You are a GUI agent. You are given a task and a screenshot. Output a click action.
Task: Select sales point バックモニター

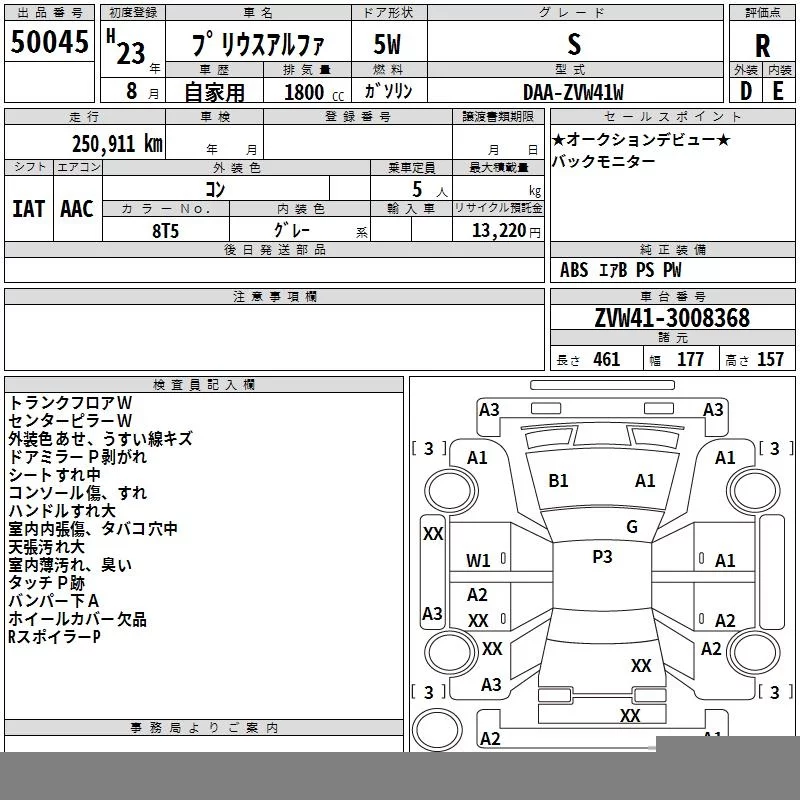click(x=603, y=162)
